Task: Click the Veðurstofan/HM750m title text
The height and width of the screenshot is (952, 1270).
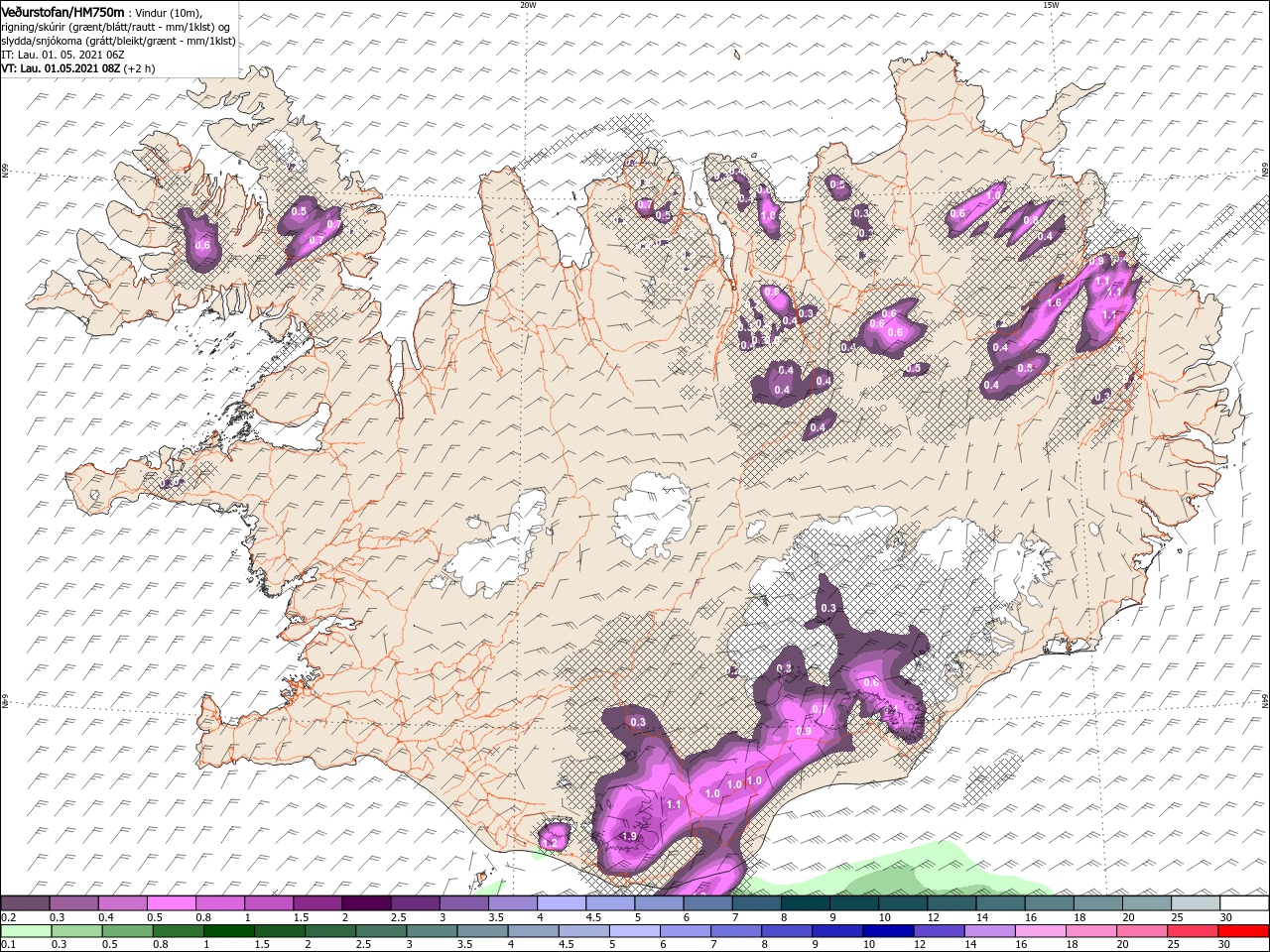Action: 63,11
